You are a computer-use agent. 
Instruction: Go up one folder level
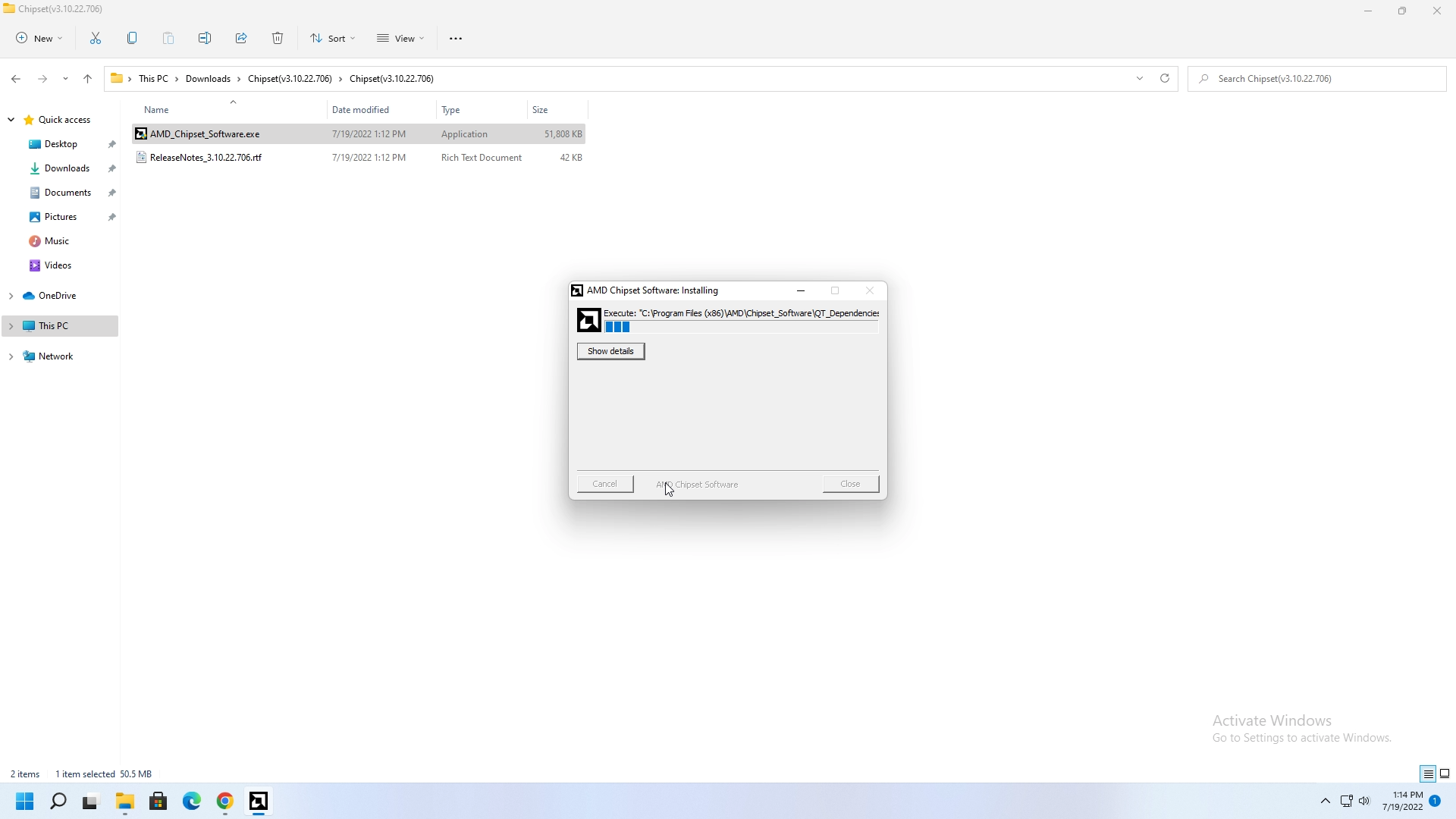tap(88, 79)
